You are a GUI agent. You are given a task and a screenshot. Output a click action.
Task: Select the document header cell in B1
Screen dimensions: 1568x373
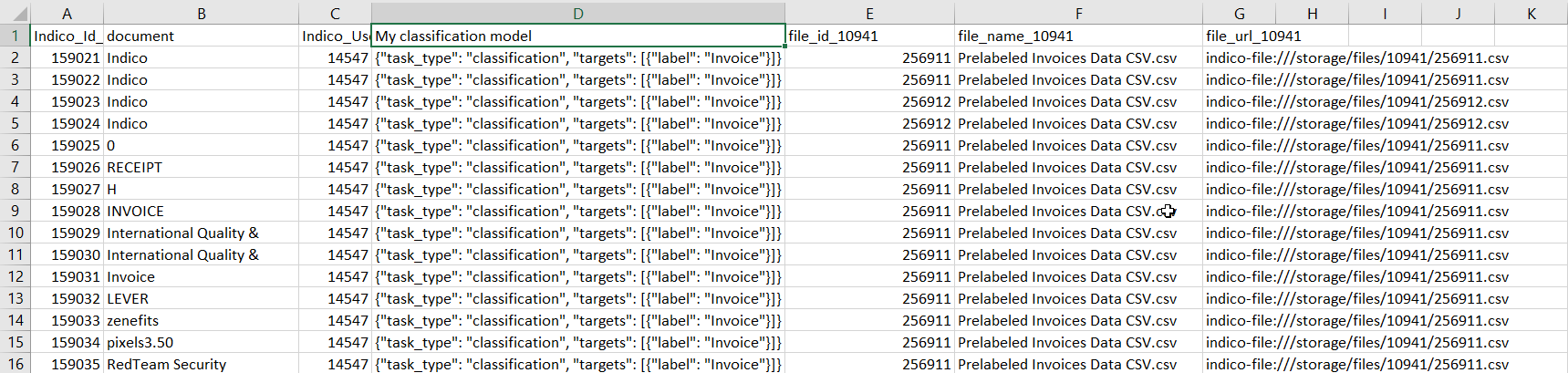click(201, 36)
